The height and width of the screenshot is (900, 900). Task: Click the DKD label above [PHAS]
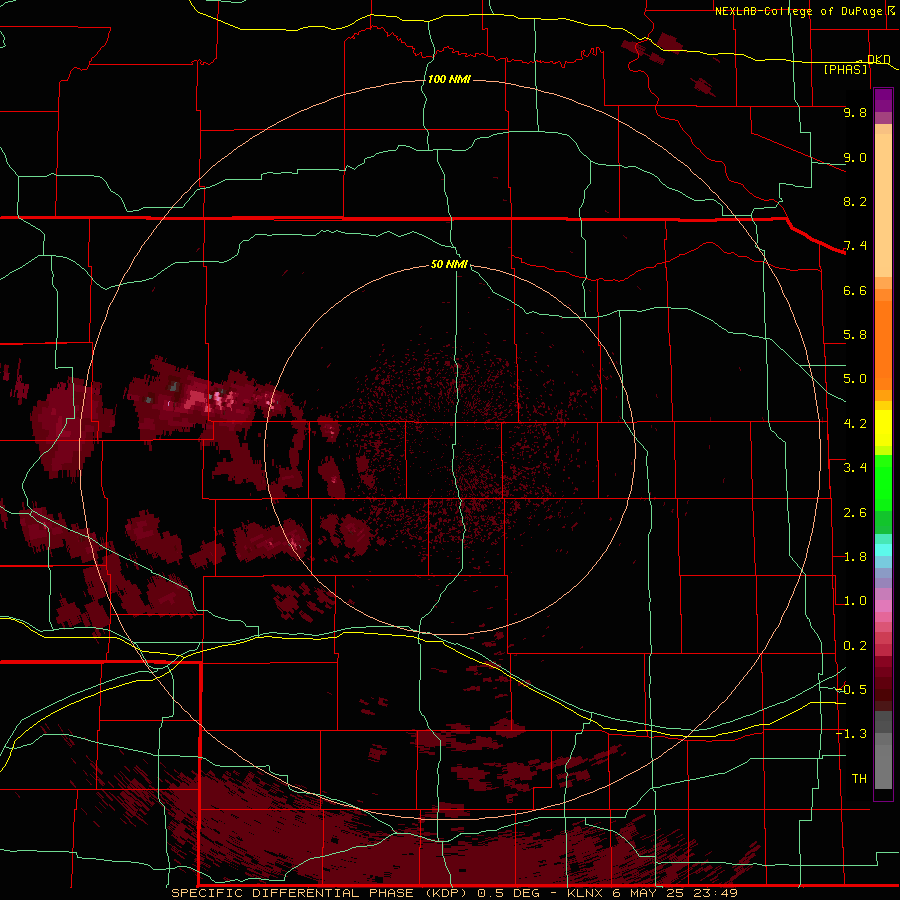pos(879,59)
